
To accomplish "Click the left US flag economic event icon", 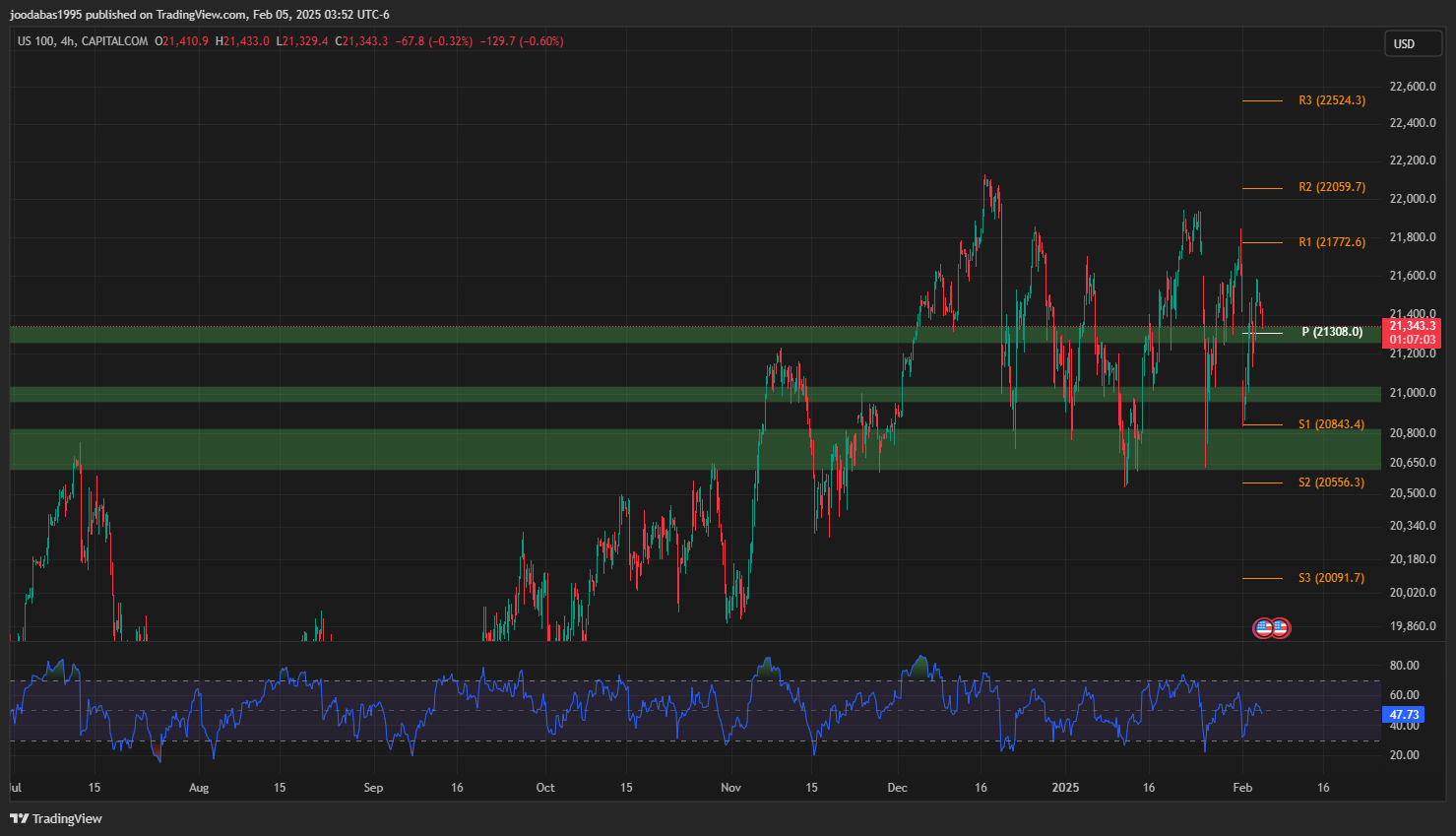I will [1263, 627].
